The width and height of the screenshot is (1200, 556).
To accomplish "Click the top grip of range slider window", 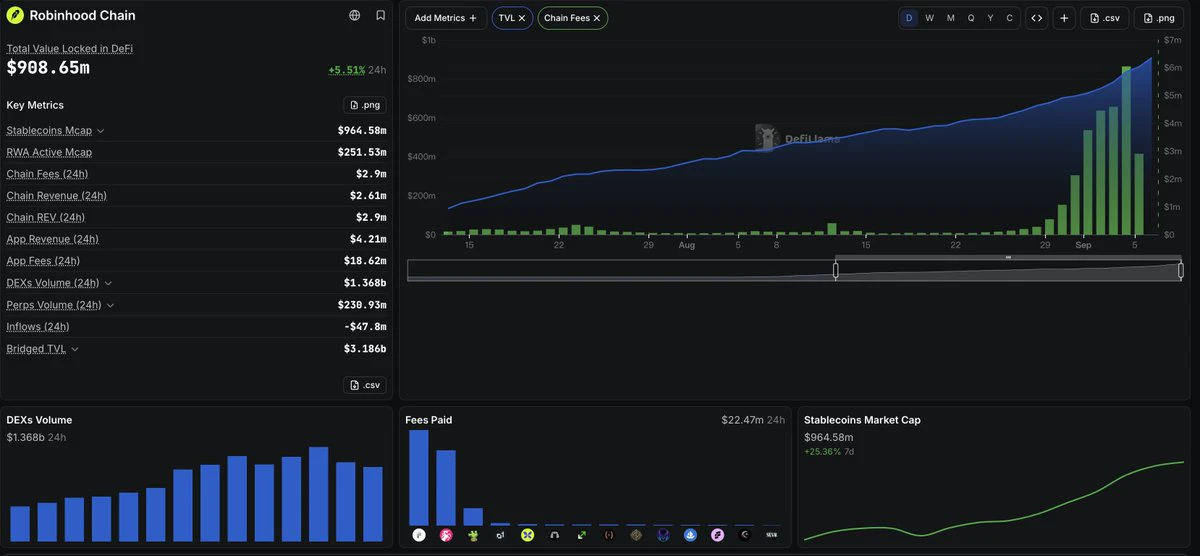I will pos(1008,258).
